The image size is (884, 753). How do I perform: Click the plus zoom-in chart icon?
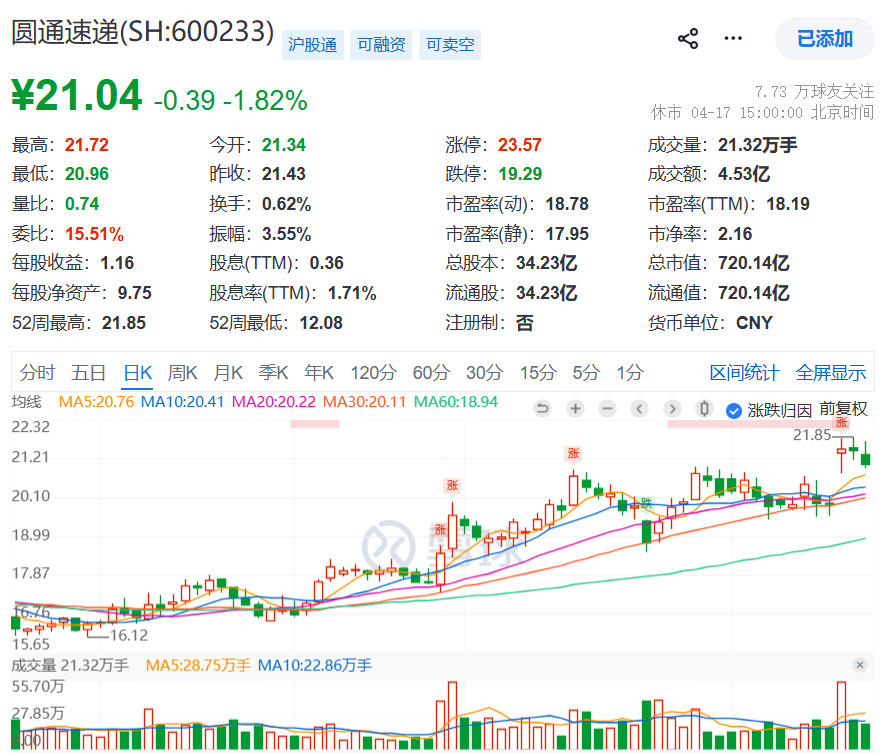[x=576, y=409]
